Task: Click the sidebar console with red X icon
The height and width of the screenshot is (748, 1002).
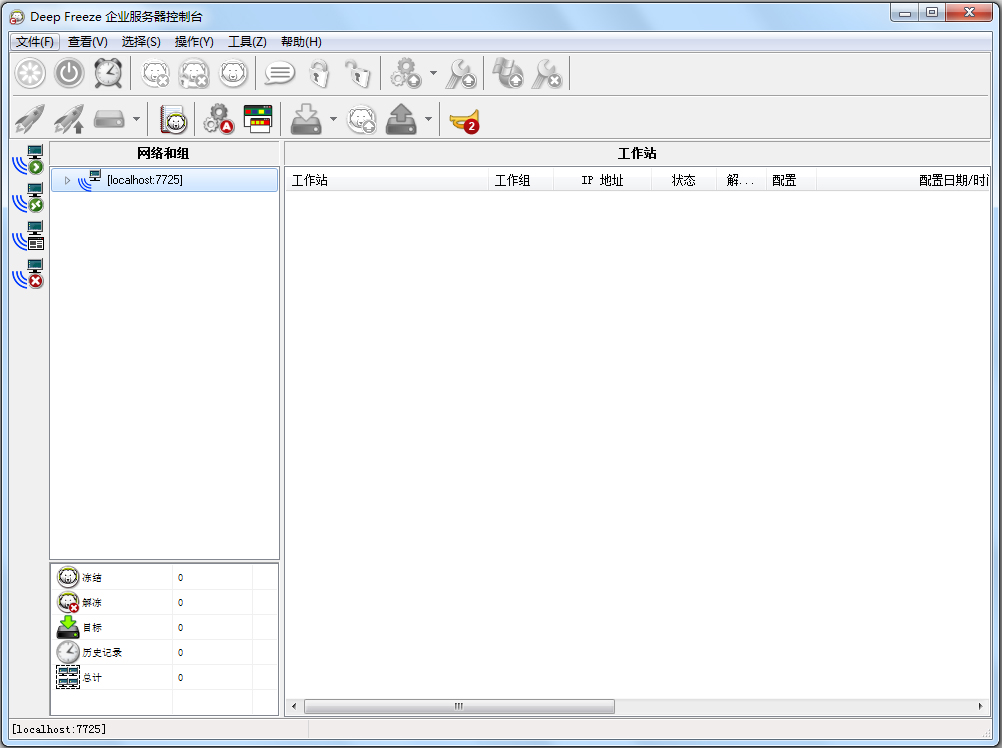Action: click(x=28, y=274)
